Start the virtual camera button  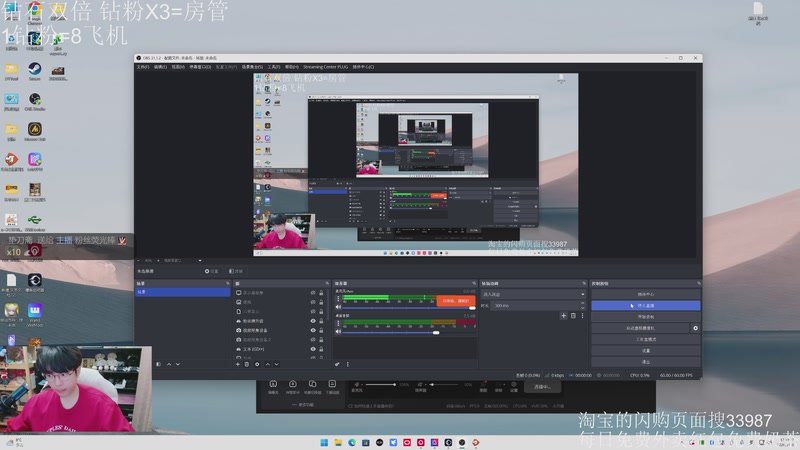640,328
